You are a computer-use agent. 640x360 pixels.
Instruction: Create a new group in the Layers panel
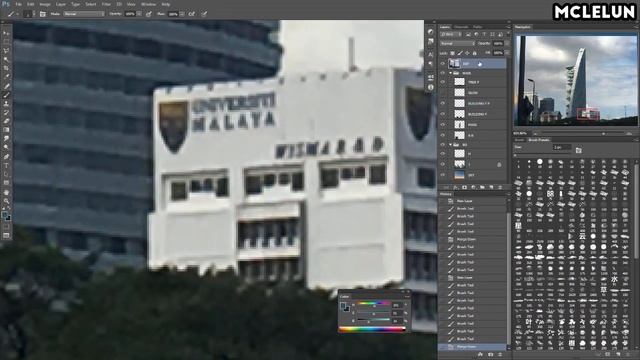click(x=482, y=187)
